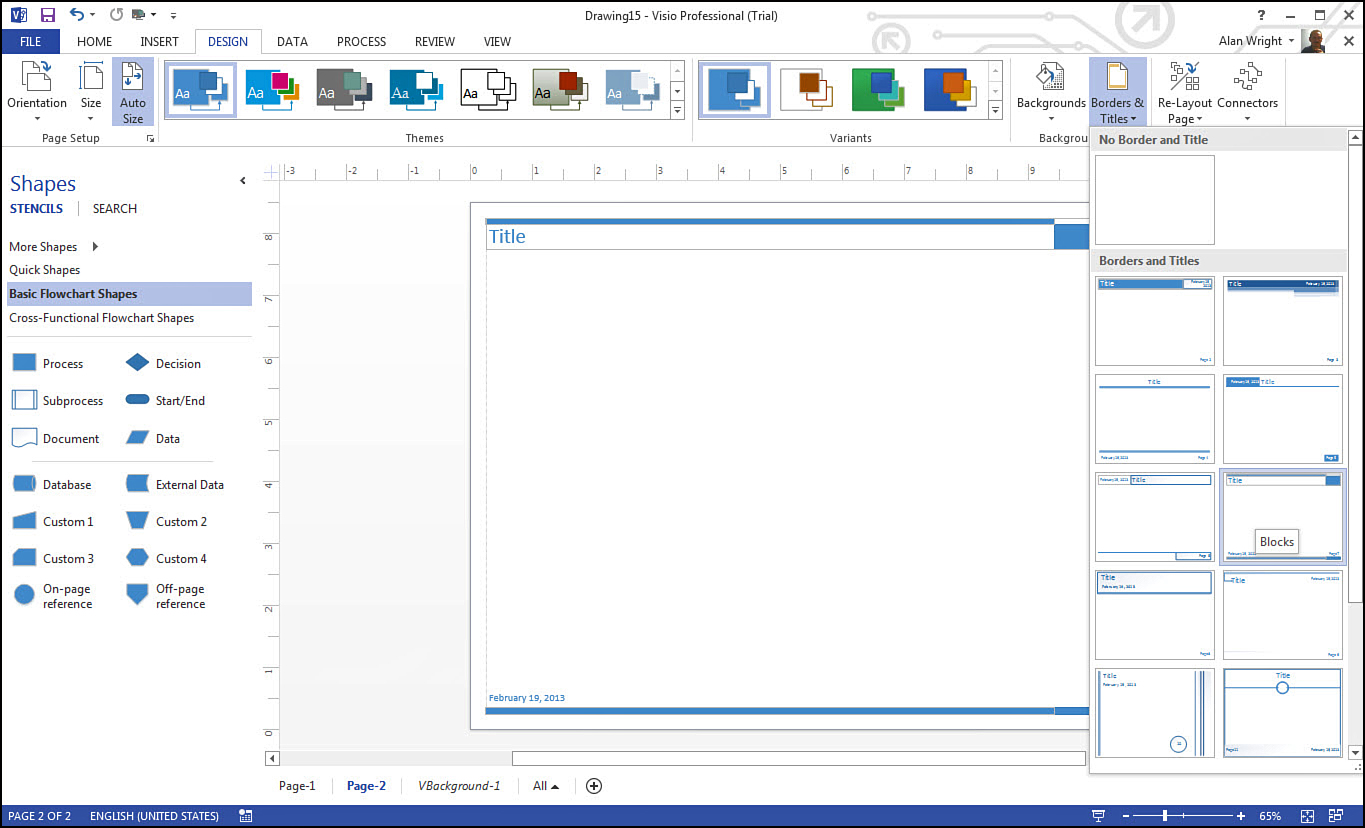Open the Undo history dropdown arrow

92,16
